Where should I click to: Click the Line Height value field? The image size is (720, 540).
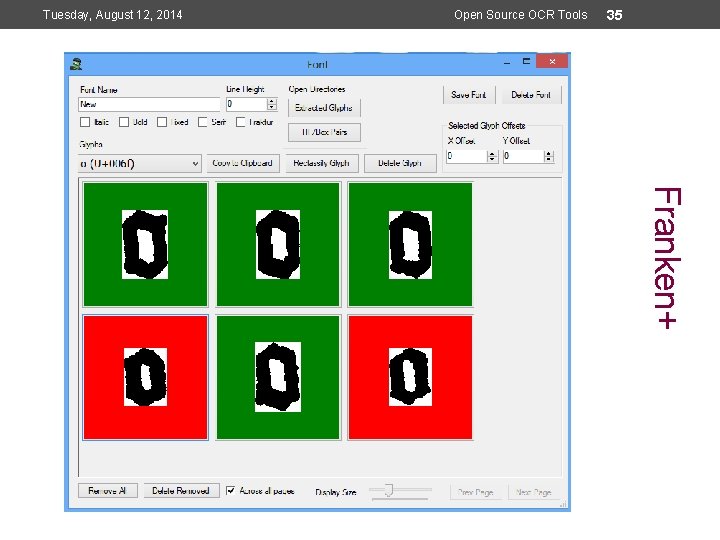click(x=246, y=104)
